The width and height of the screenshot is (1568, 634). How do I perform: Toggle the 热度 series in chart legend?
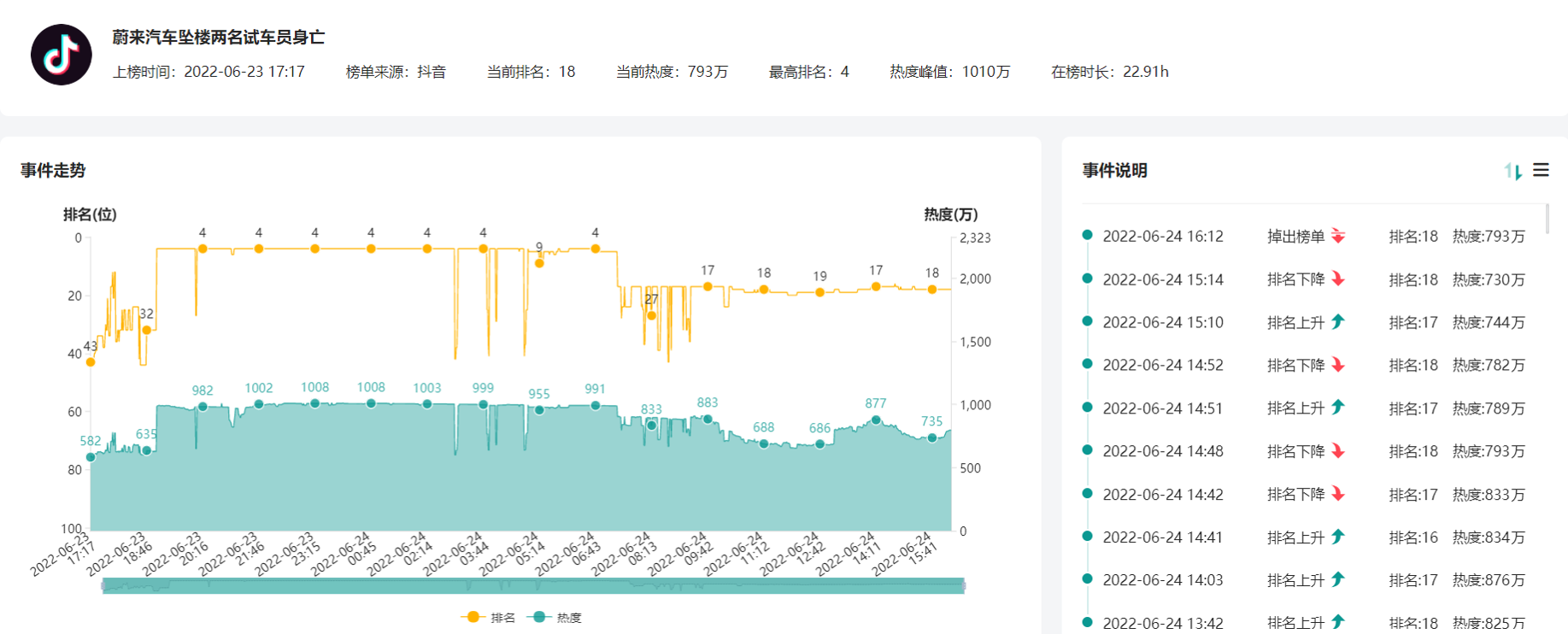pyautogui.click(x=555, y=617)
